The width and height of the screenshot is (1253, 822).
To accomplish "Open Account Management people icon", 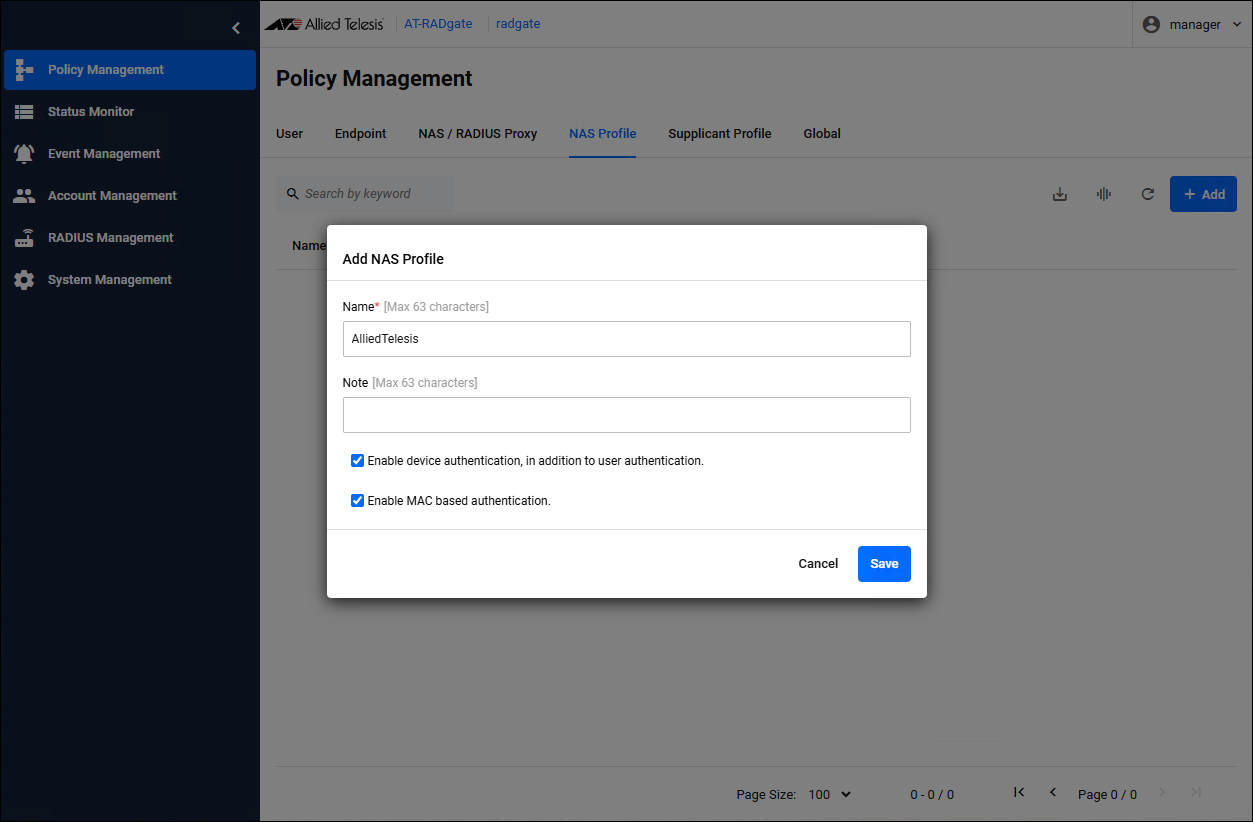I will click(x=24, y=196).
